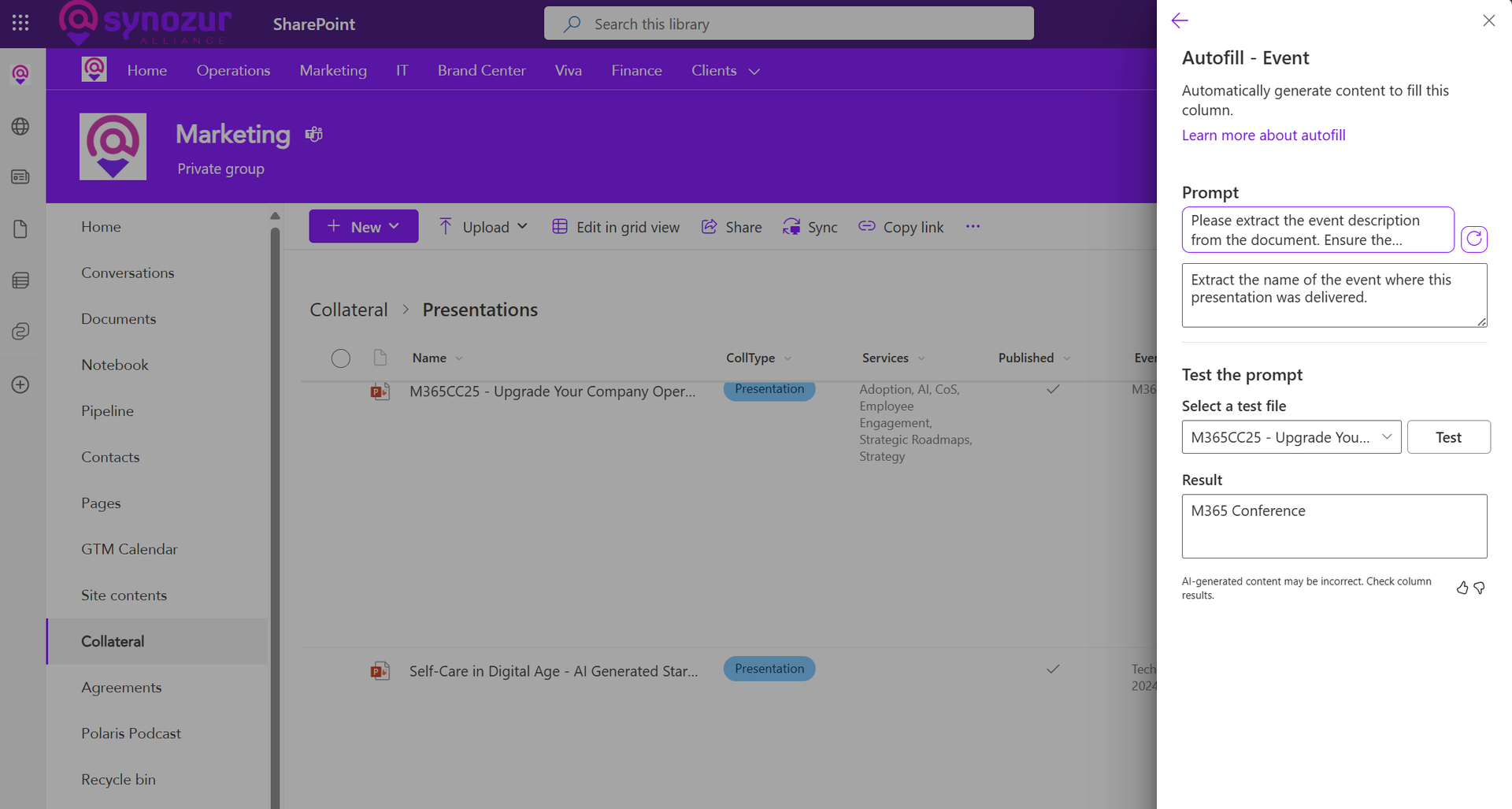The width and height of the screenshot is (1512, 809).
Task: Open the news icon in left rail
Action: point(20,176)
